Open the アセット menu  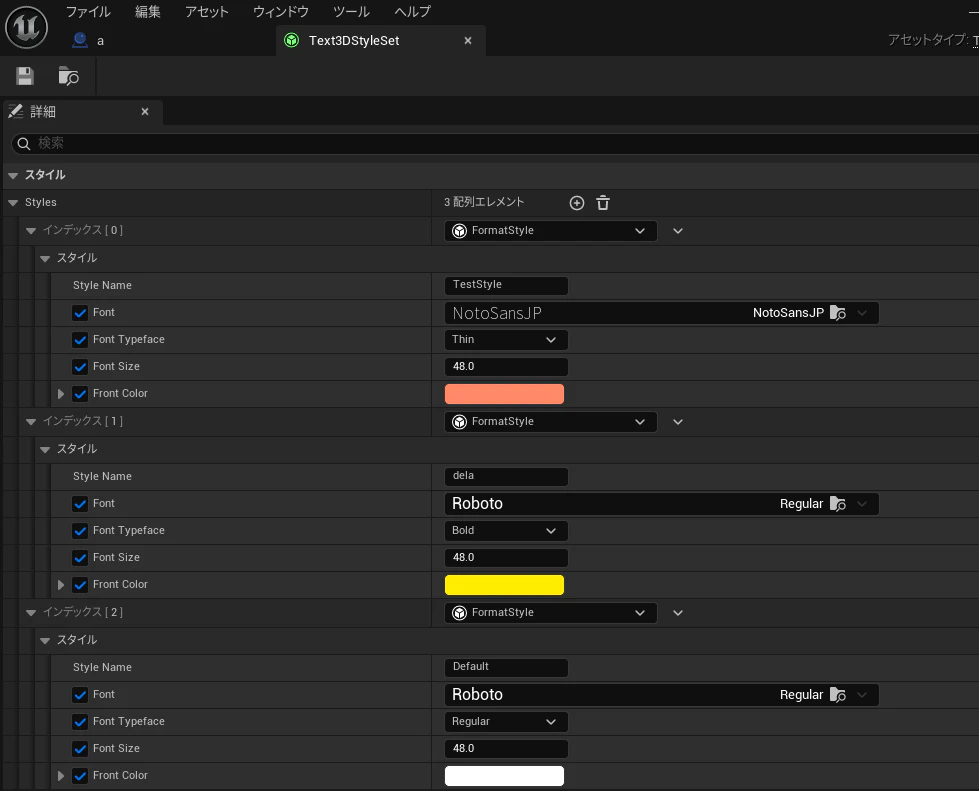pos(207,12)
